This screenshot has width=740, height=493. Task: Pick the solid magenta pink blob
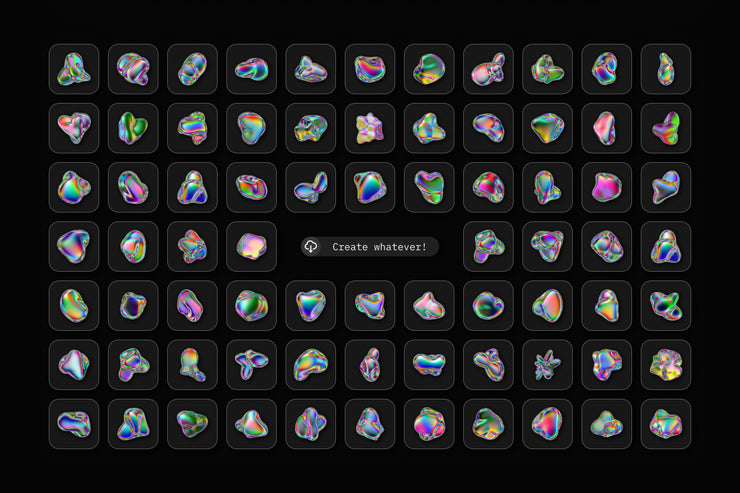click(x=606, y=187)
